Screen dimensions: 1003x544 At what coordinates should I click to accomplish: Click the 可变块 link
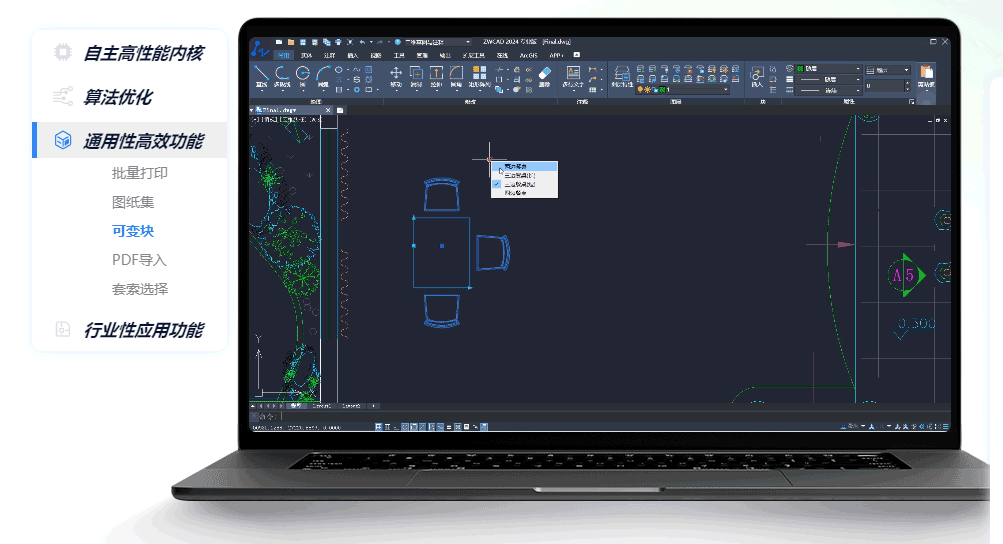133,231
